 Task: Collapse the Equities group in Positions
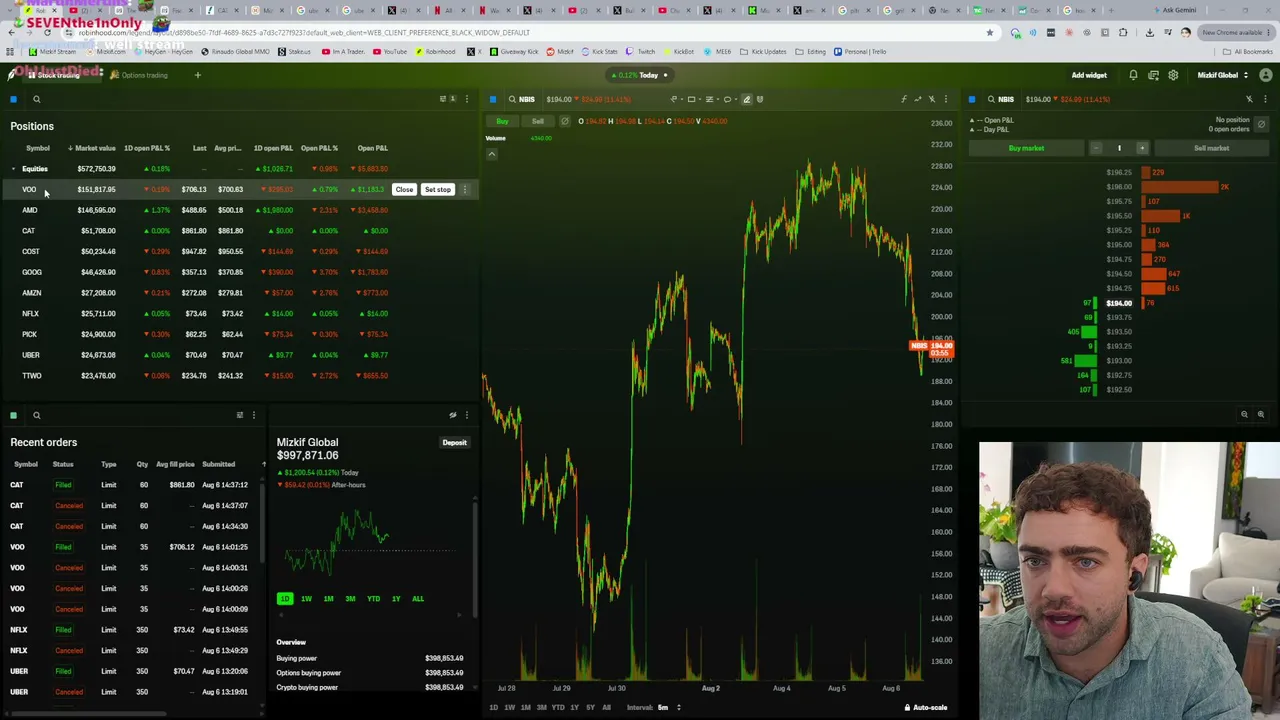coord(13,169)
